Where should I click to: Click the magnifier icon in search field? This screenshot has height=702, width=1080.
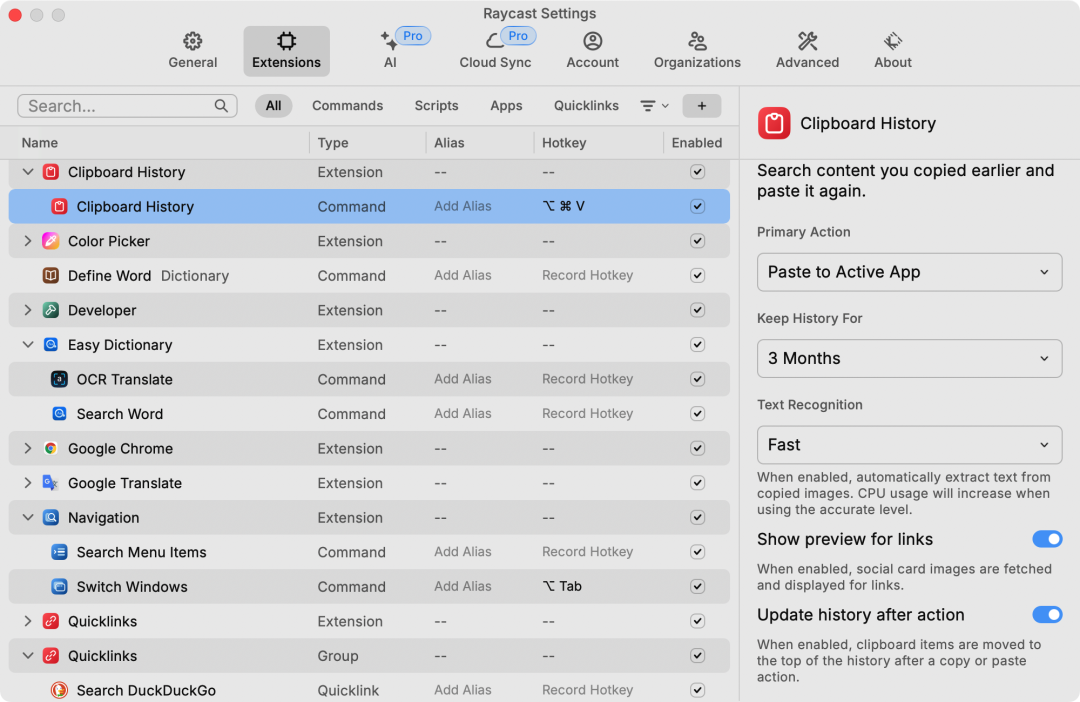coord(221,105)
